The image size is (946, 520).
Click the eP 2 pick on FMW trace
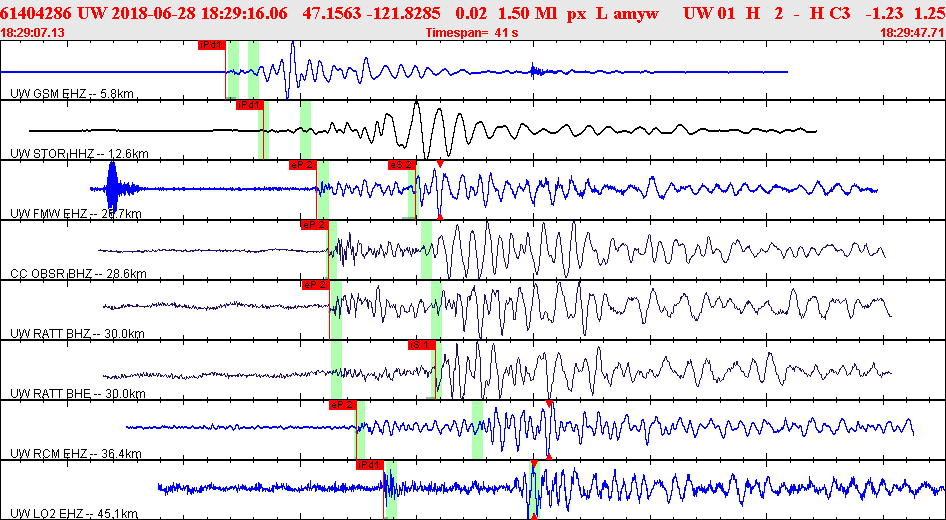coord(302,164)
